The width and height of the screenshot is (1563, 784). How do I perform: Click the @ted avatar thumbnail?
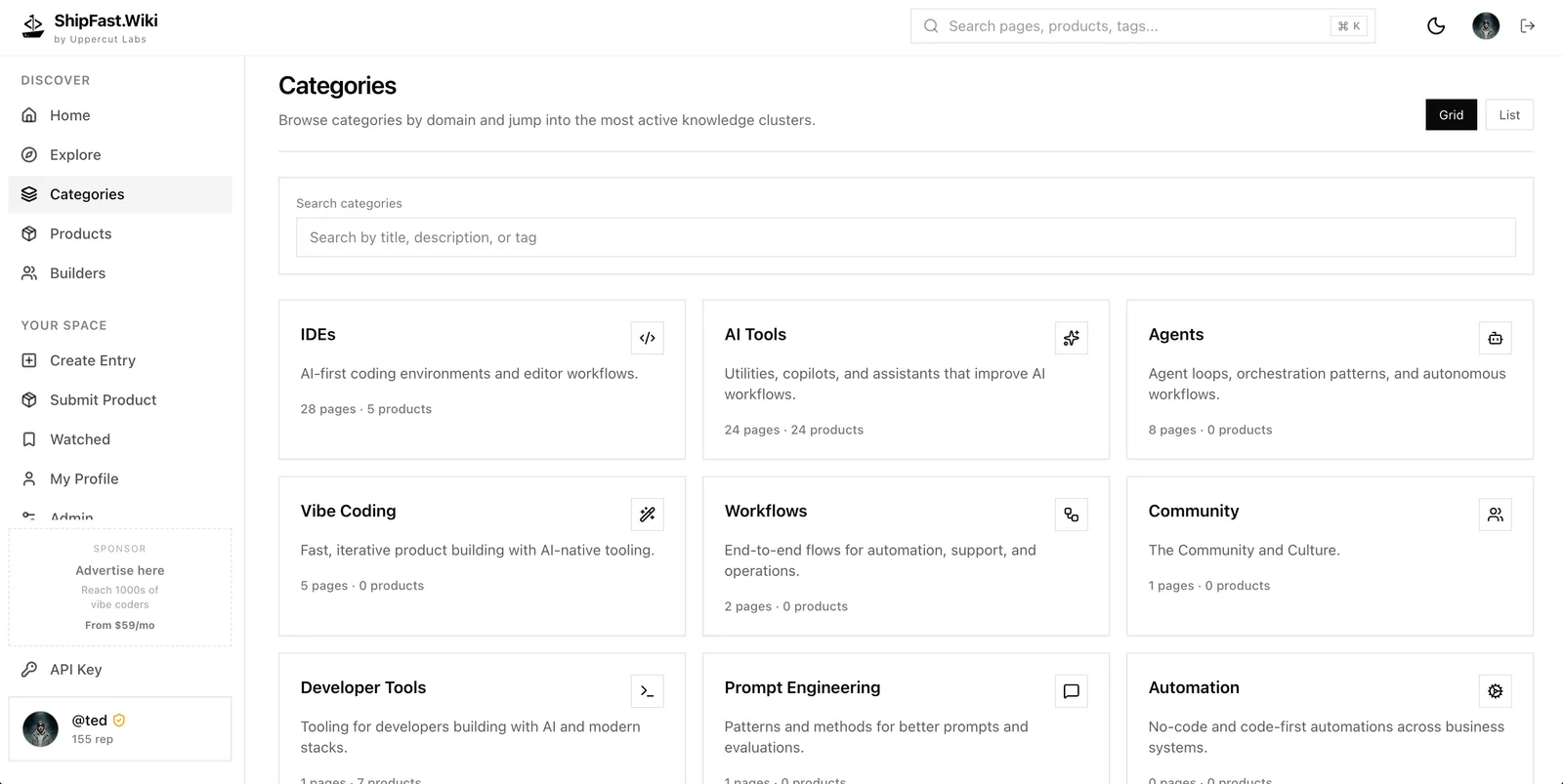40,728
